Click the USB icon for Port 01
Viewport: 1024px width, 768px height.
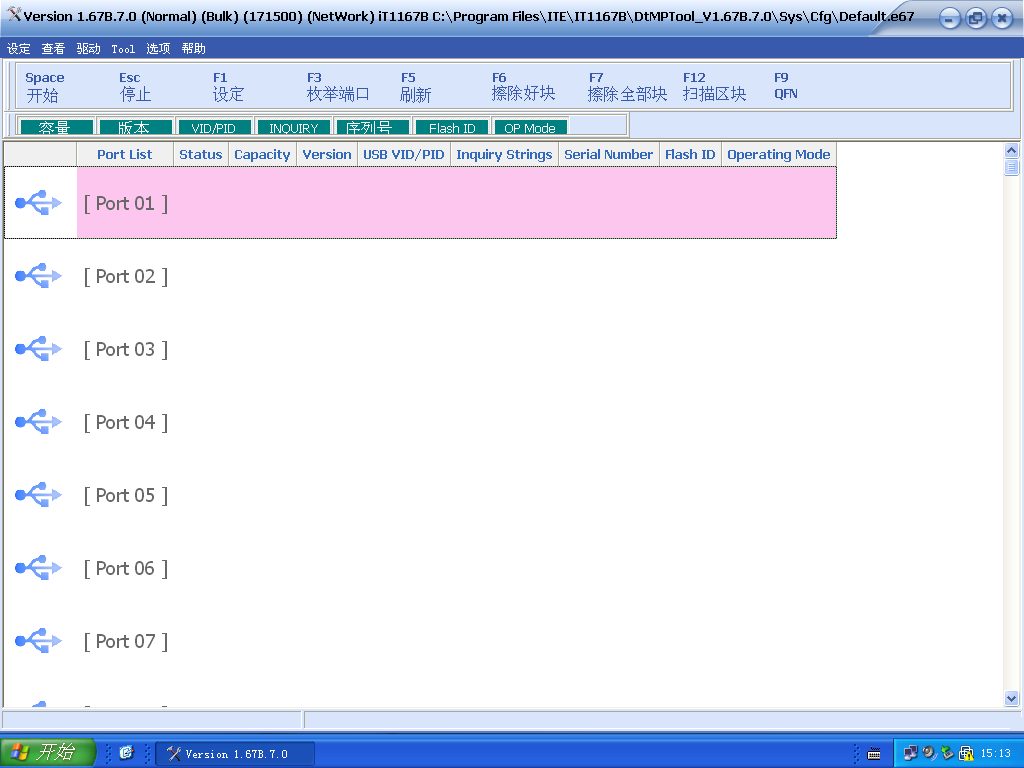click(x=39, y=203)
